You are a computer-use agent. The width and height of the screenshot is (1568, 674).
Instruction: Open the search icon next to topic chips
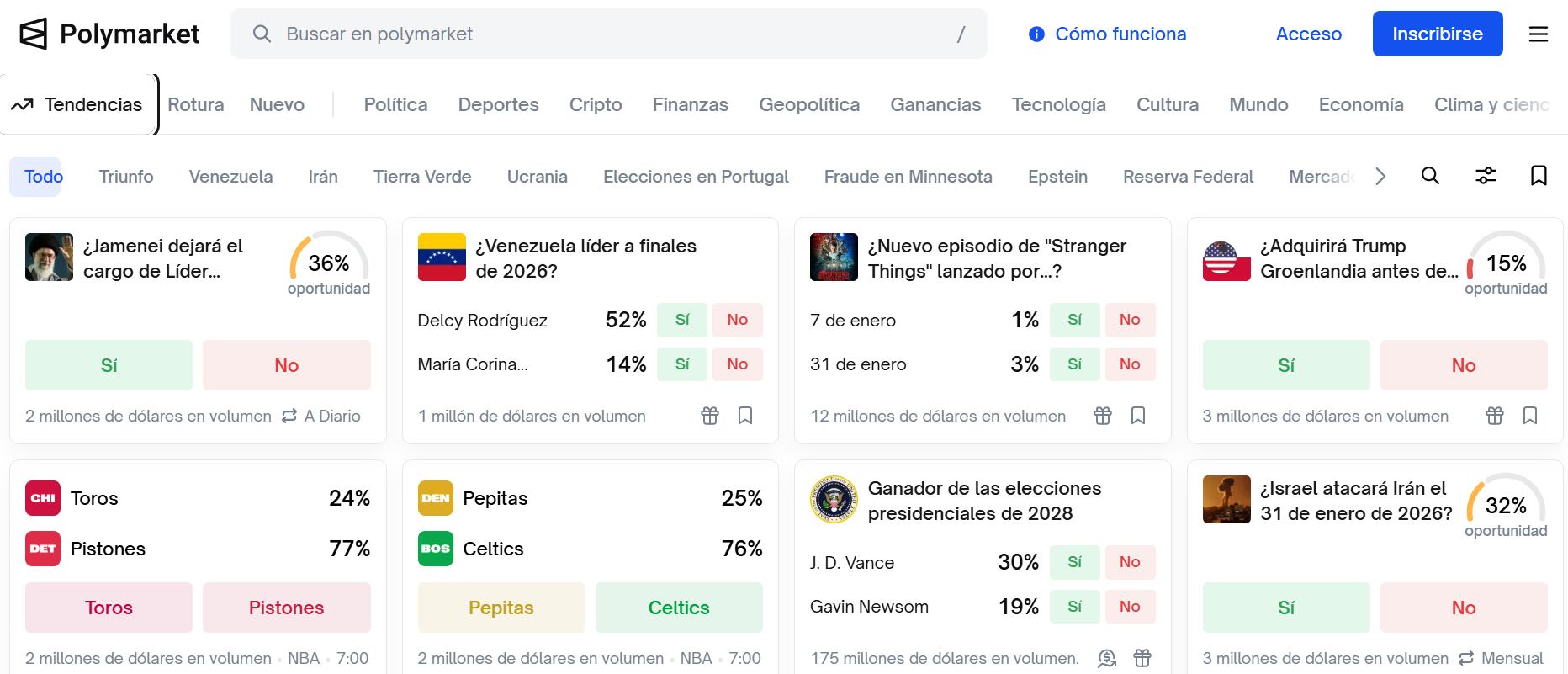coord(1430,177)
